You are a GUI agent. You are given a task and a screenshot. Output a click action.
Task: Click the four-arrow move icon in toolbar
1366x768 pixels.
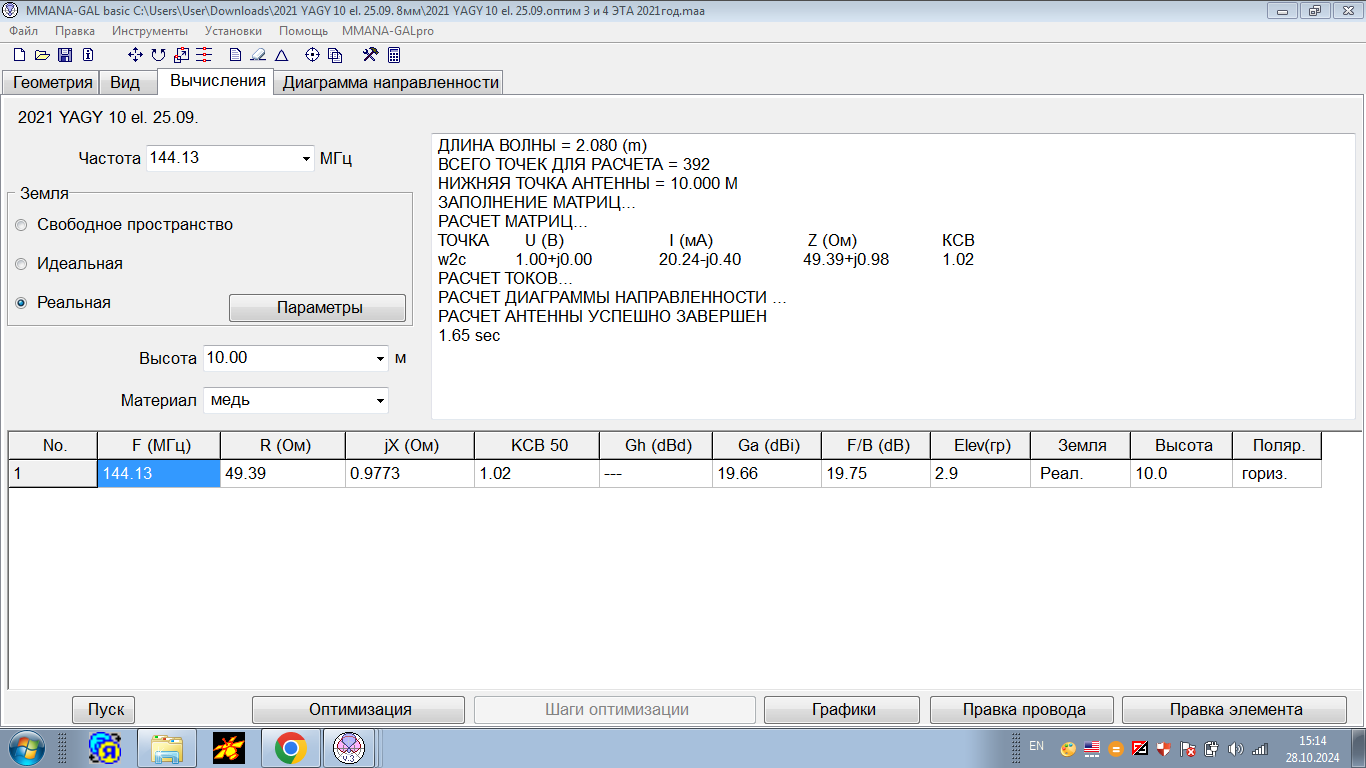tap(136, 55)
